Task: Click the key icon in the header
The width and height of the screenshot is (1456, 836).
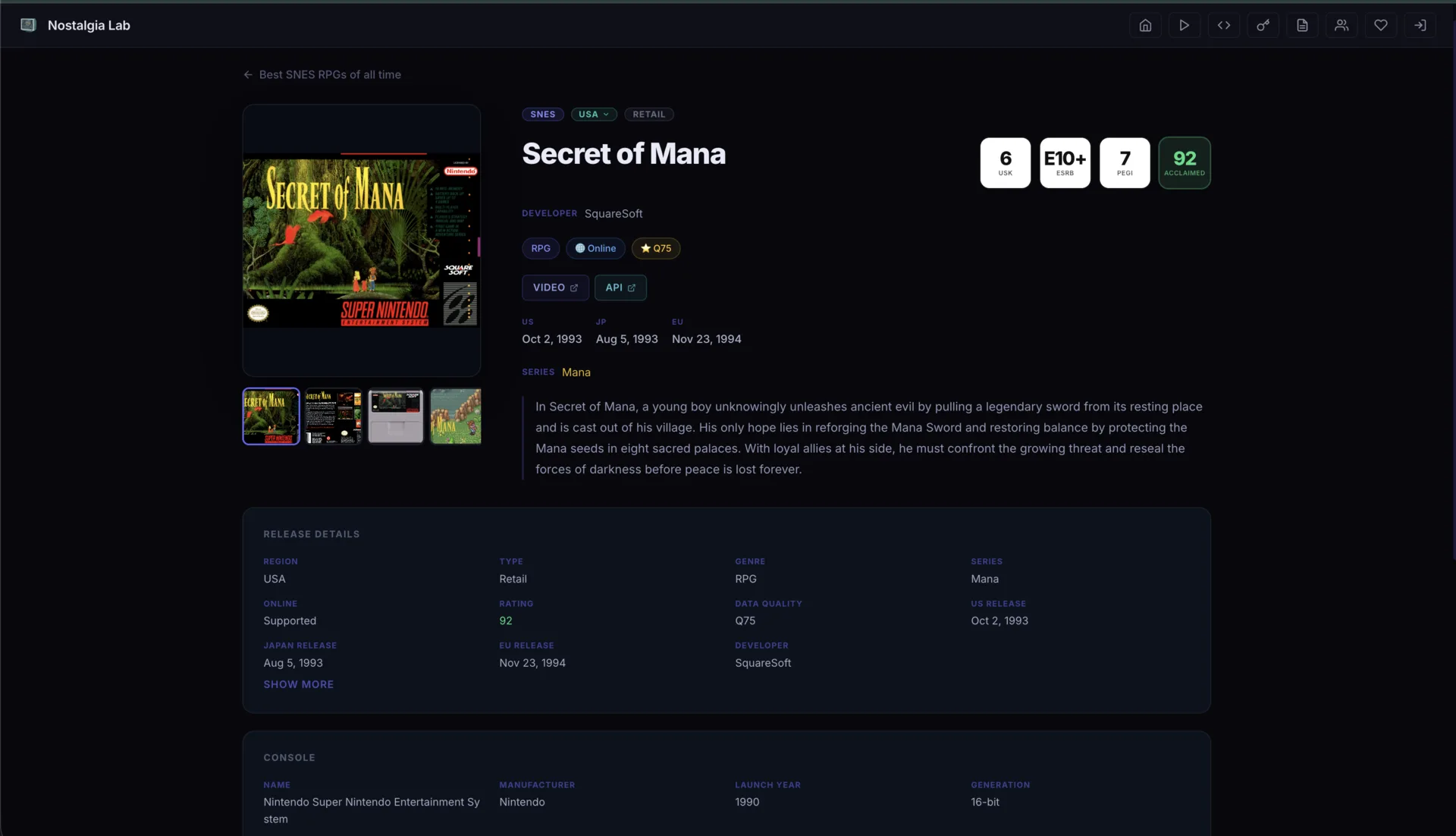Action: pos(1263,25)
